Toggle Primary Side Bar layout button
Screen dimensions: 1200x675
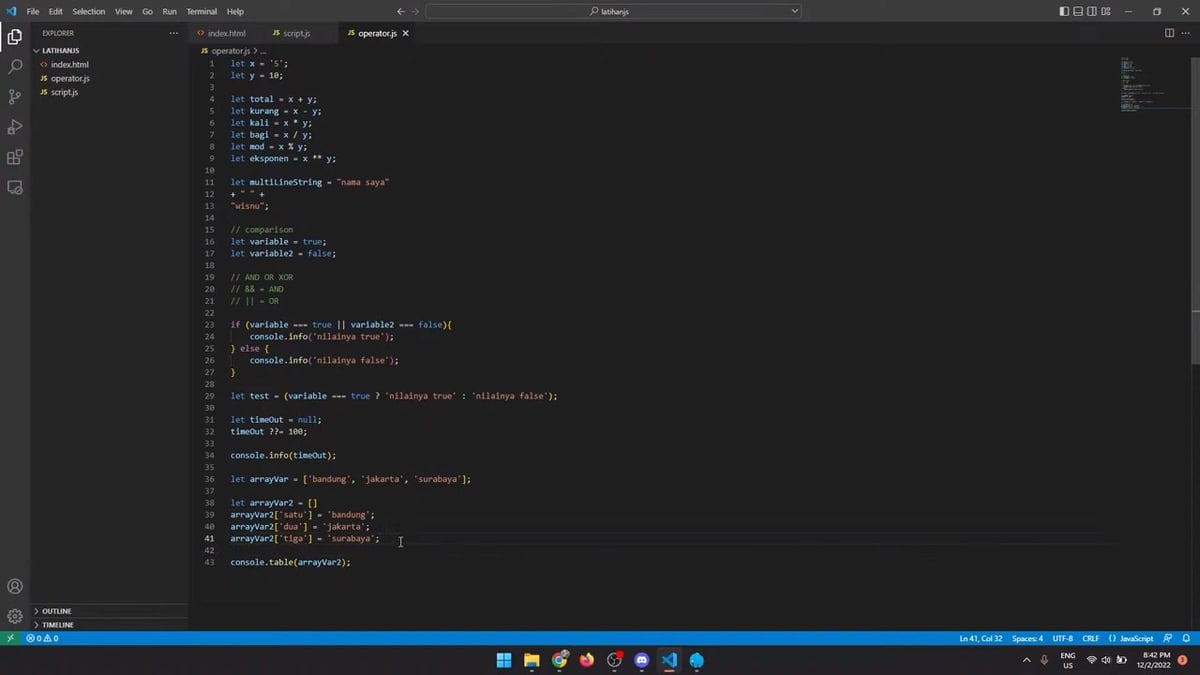pos(1064,11)
